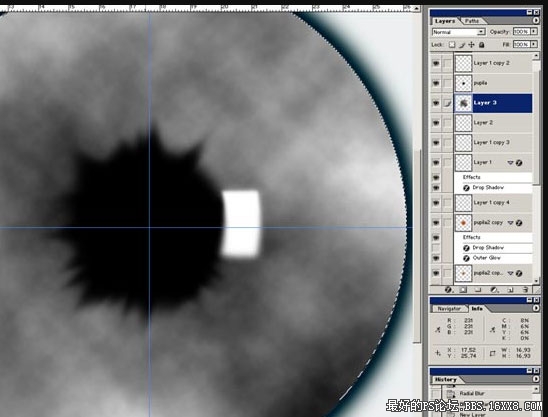
Task: Click the CMYK eyedropper icon in Info
Action: (492, 329)
